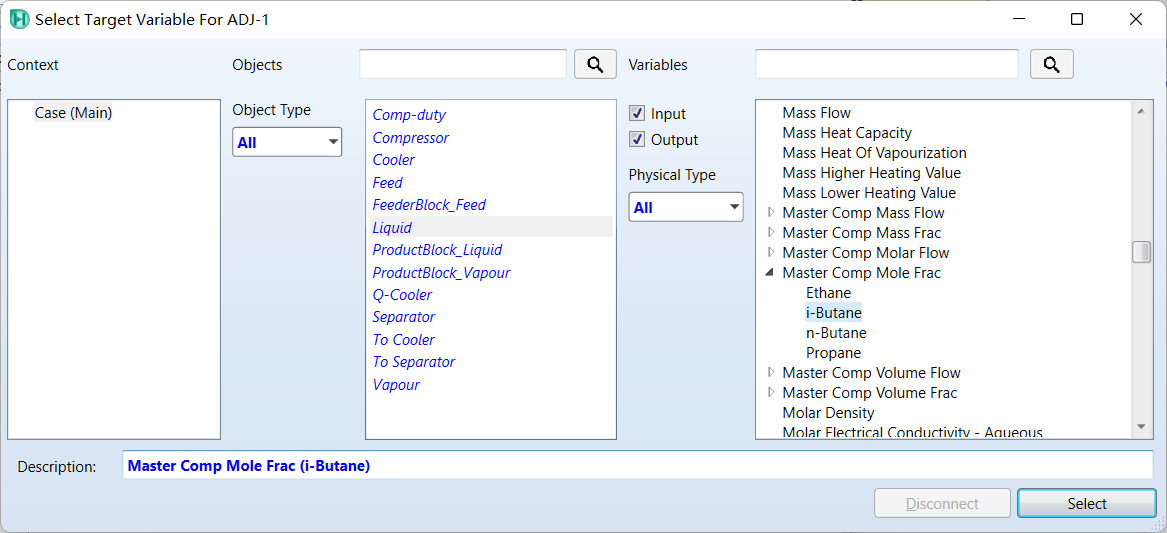Select Propane component
Screen dimensions: 1167x533
[833, 352]
